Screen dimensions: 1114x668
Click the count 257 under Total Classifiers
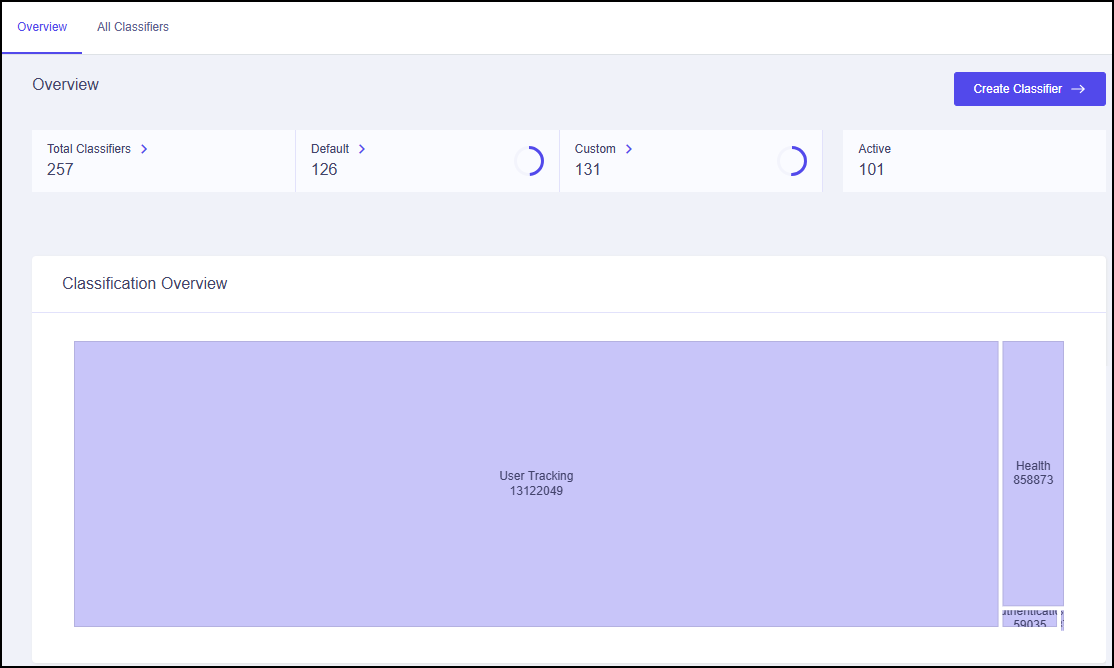pyautogui.click(x=60, y=169)
